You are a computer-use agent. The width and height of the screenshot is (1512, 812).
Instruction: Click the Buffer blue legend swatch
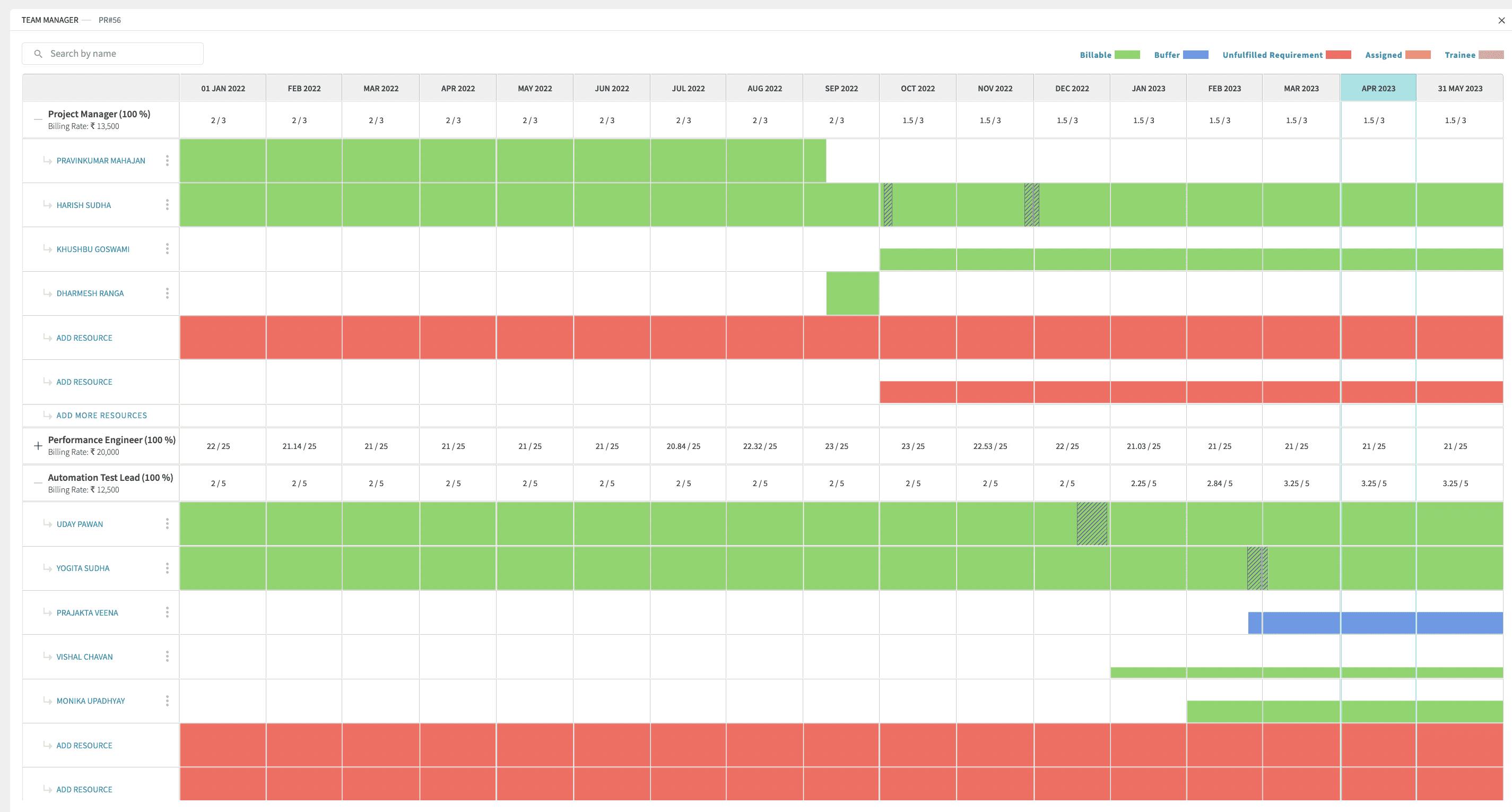tap(1196, 55)
